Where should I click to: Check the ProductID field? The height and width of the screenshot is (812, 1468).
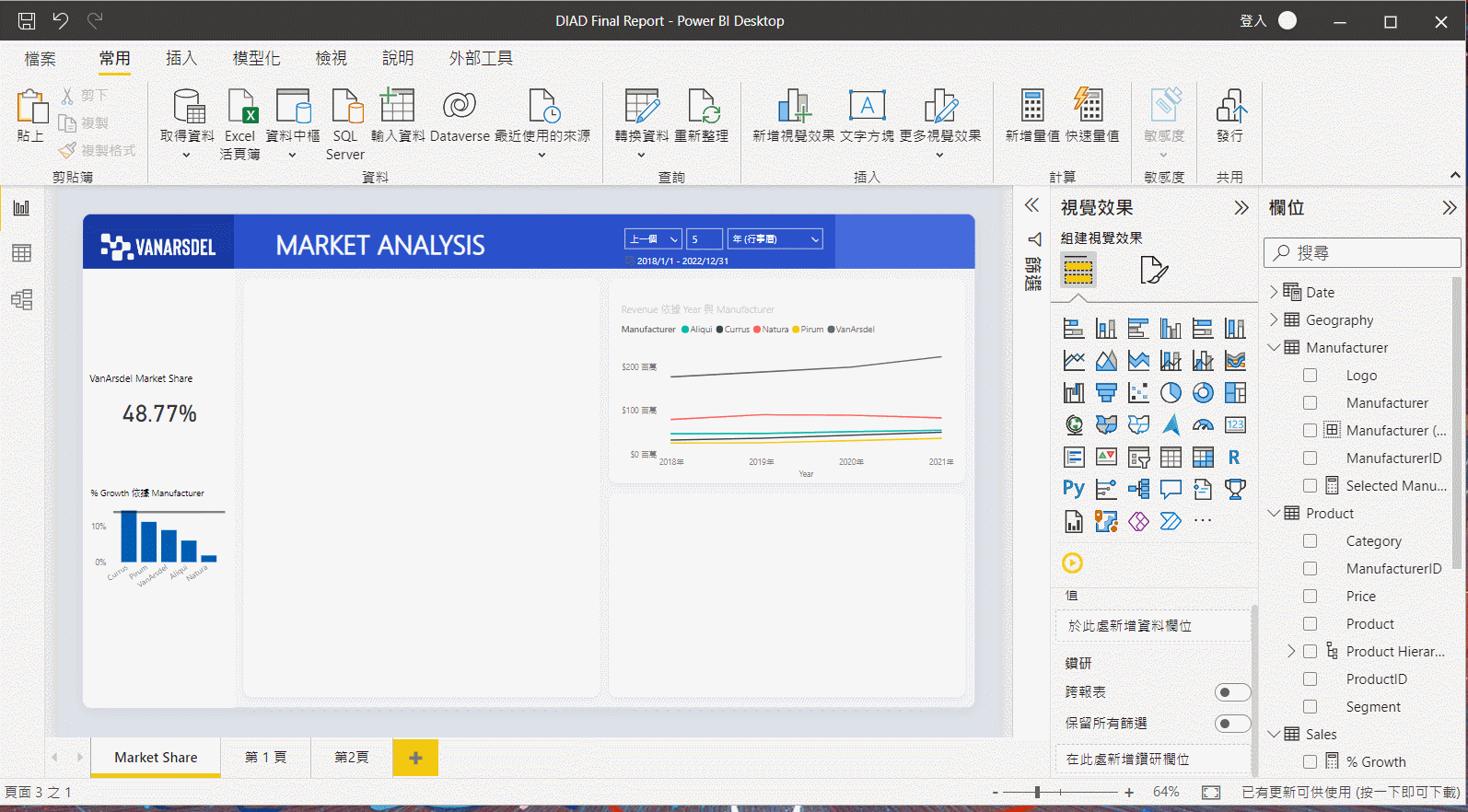point(1310,679)
